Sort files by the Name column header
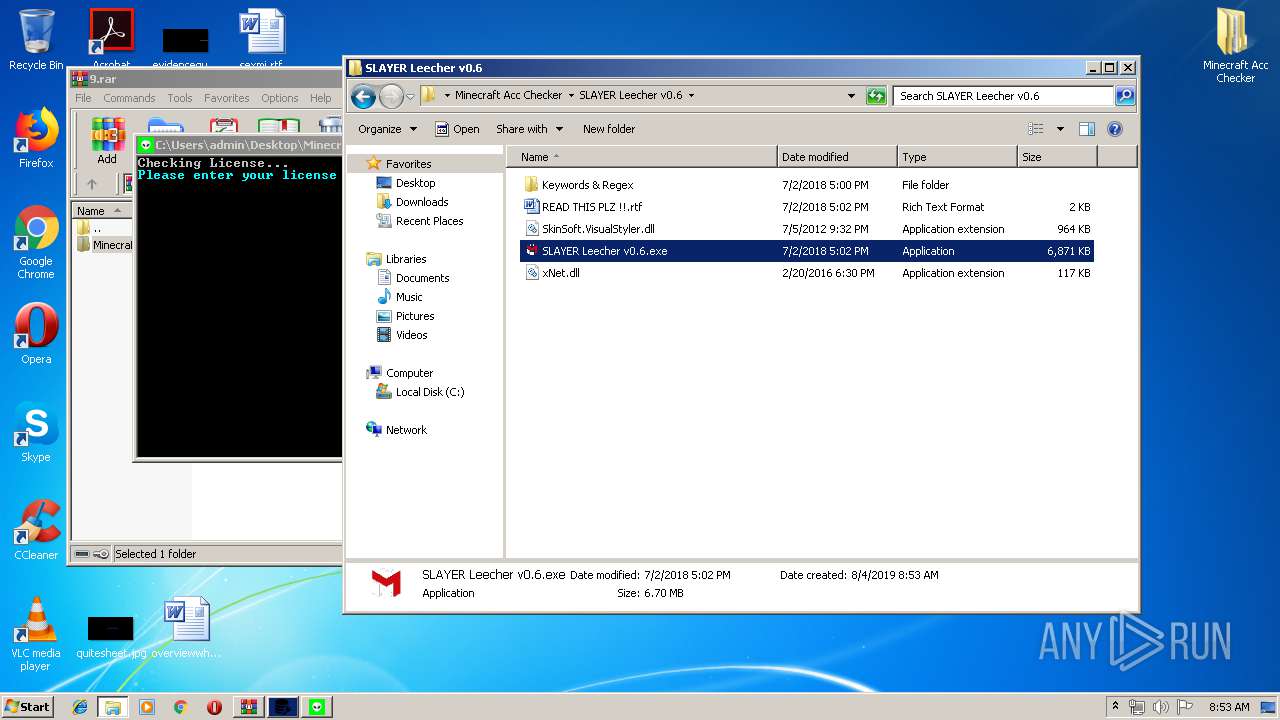Image resolution: width=1280 pixels, height=720 pixels. (642, 157)
